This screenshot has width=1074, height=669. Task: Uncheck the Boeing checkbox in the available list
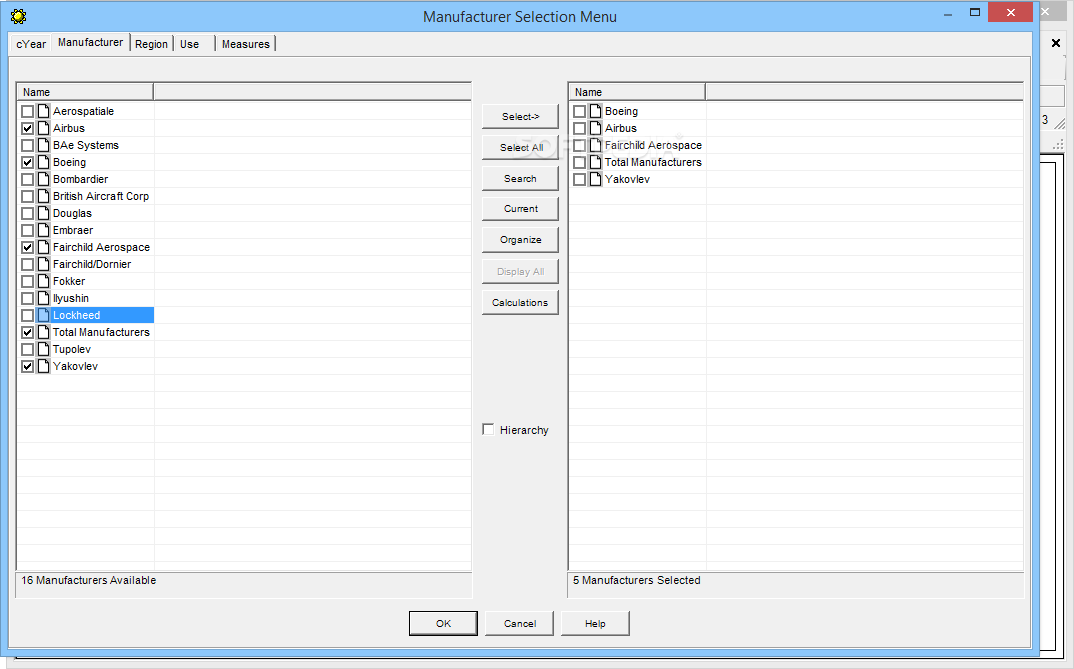tap(27, 162)
